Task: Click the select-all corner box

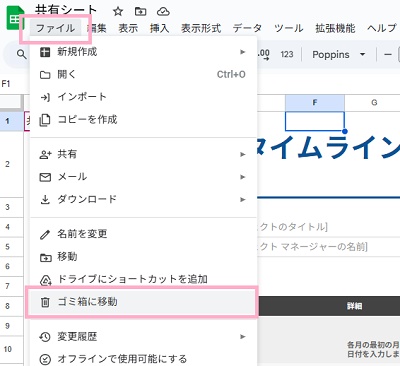Action: pyautogui.click(x=11, y=103)
